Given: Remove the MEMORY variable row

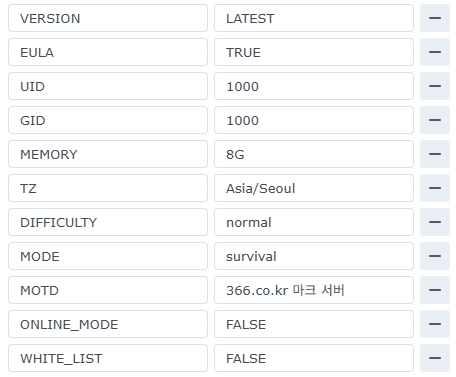Looking at the screenshot, I should (435, 154).
